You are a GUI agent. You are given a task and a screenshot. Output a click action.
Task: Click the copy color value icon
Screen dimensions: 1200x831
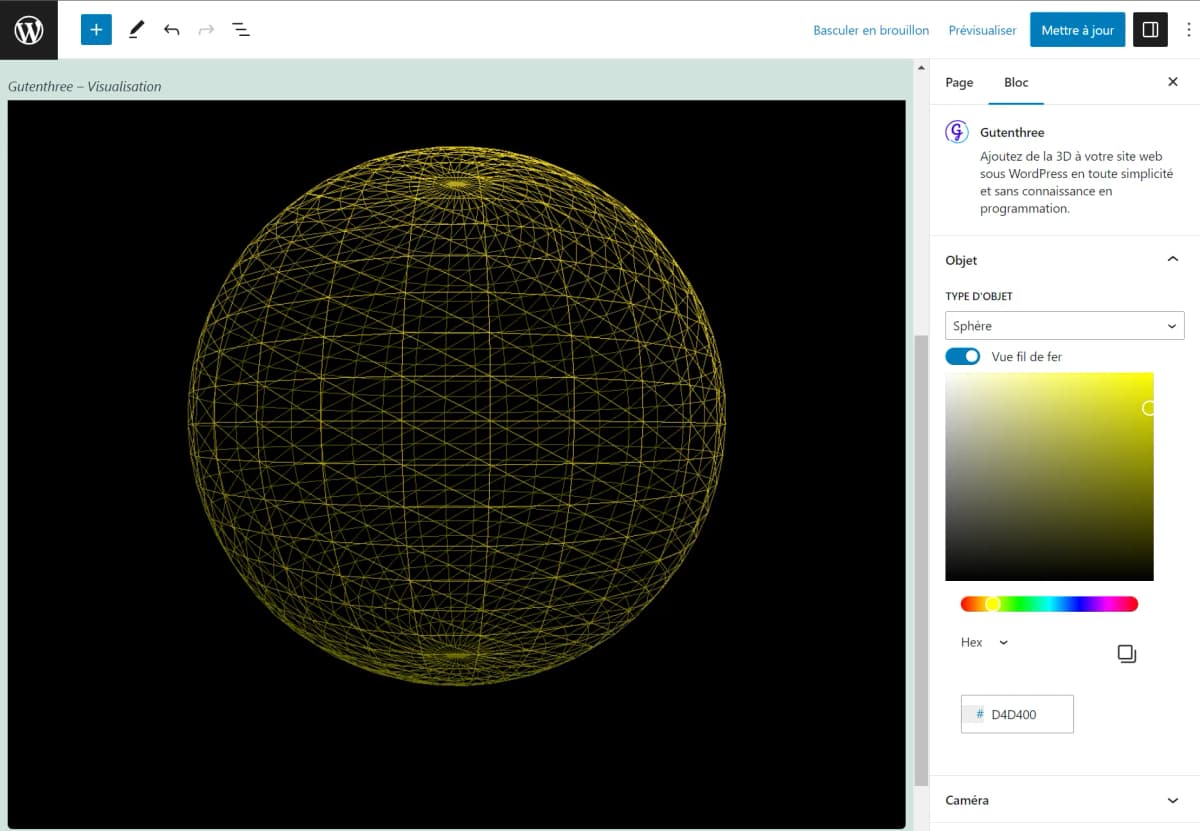click(1127, 654)
